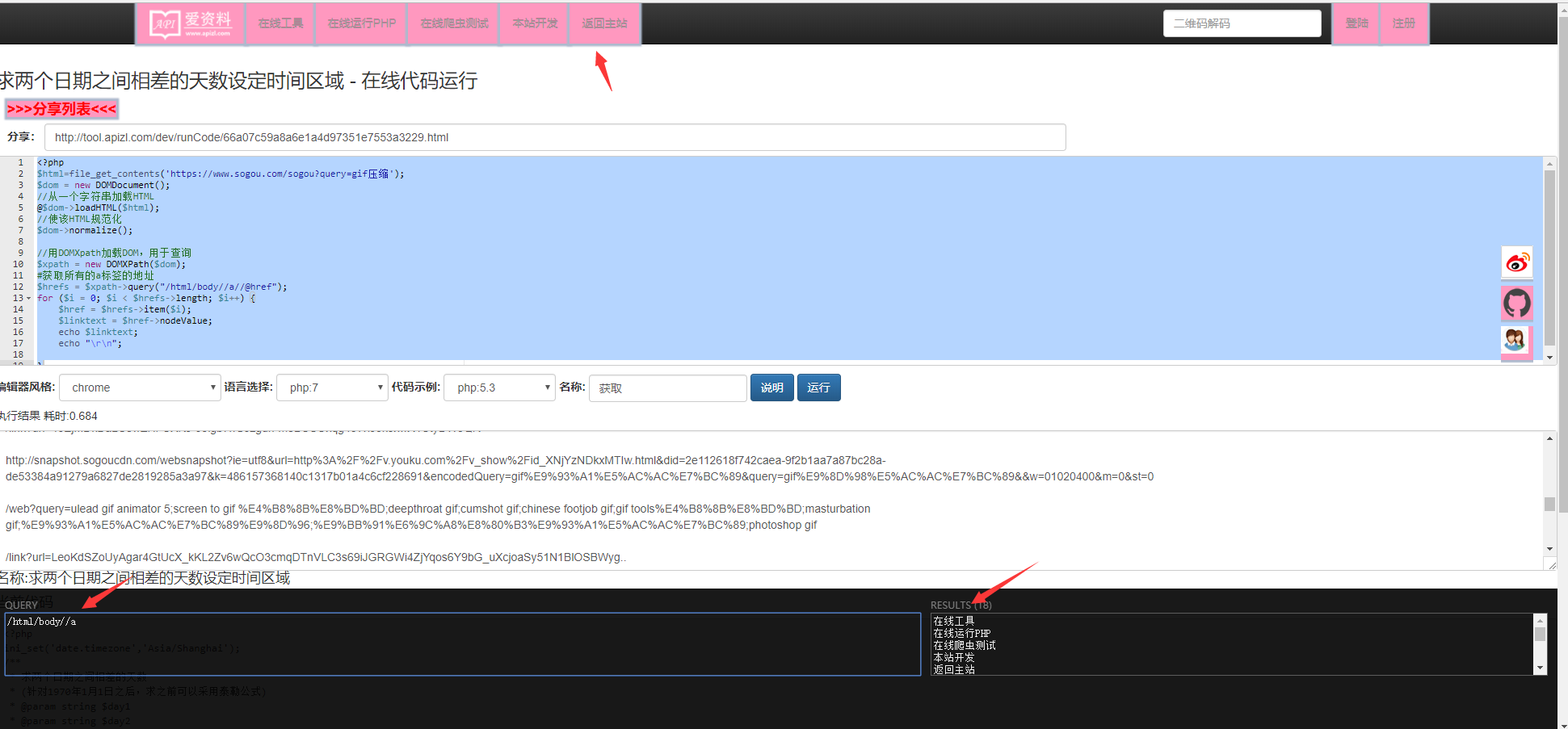Open the 编辑器风格 chrome dropdown
The height and width of the screenshot is (729, 1568).
[140, 388]
